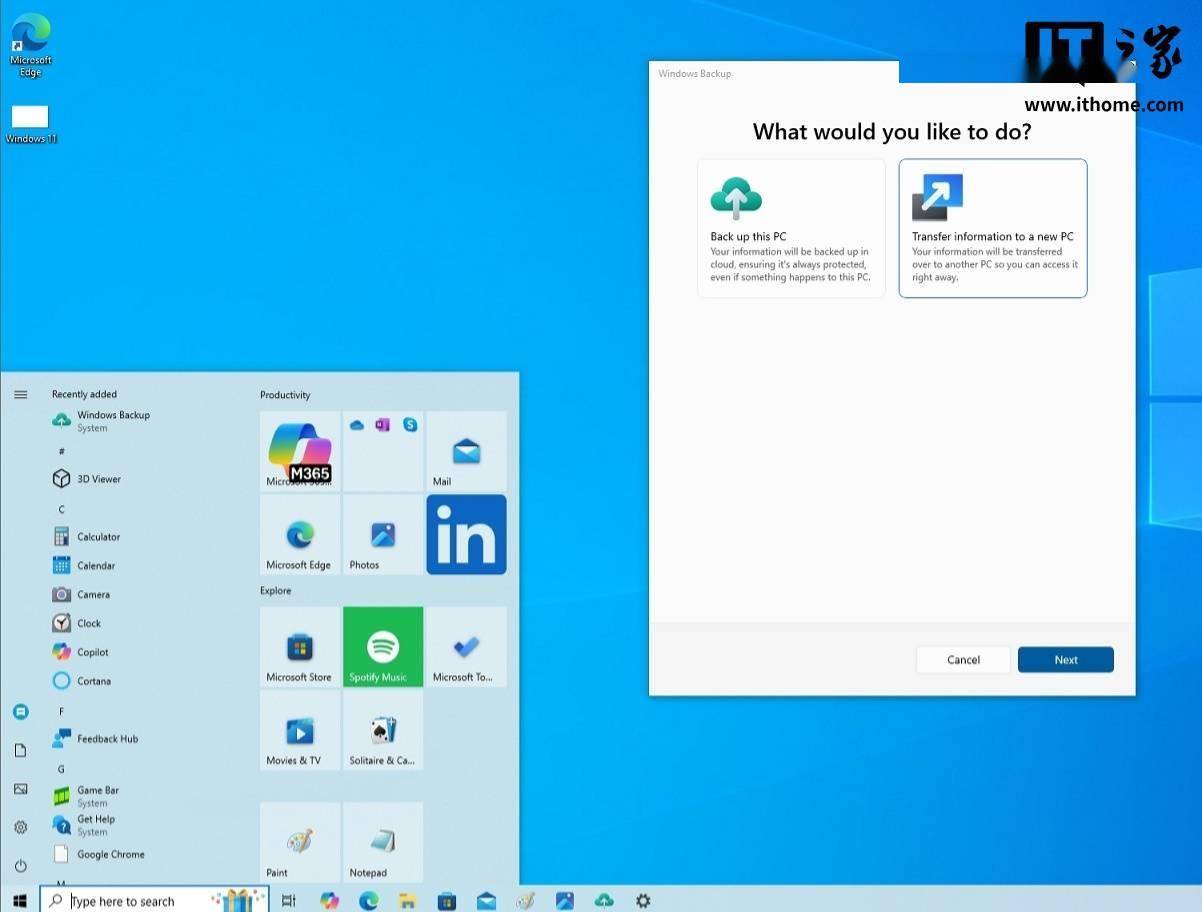Click the Recently added heading
Image resolution: width=1202 pixels, height=912 pixels.
click(84, 394)
